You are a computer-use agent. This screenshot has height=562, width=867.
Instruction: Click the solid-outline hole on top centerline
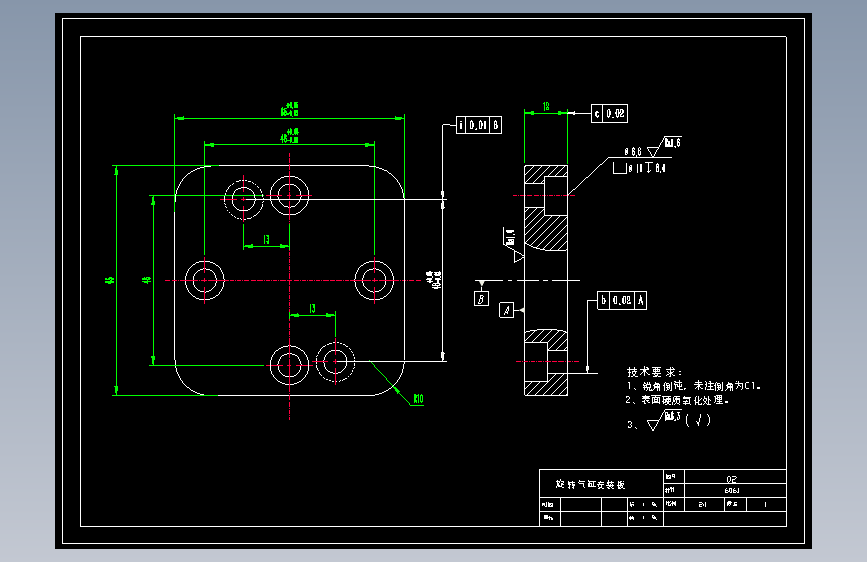[289, 195]
